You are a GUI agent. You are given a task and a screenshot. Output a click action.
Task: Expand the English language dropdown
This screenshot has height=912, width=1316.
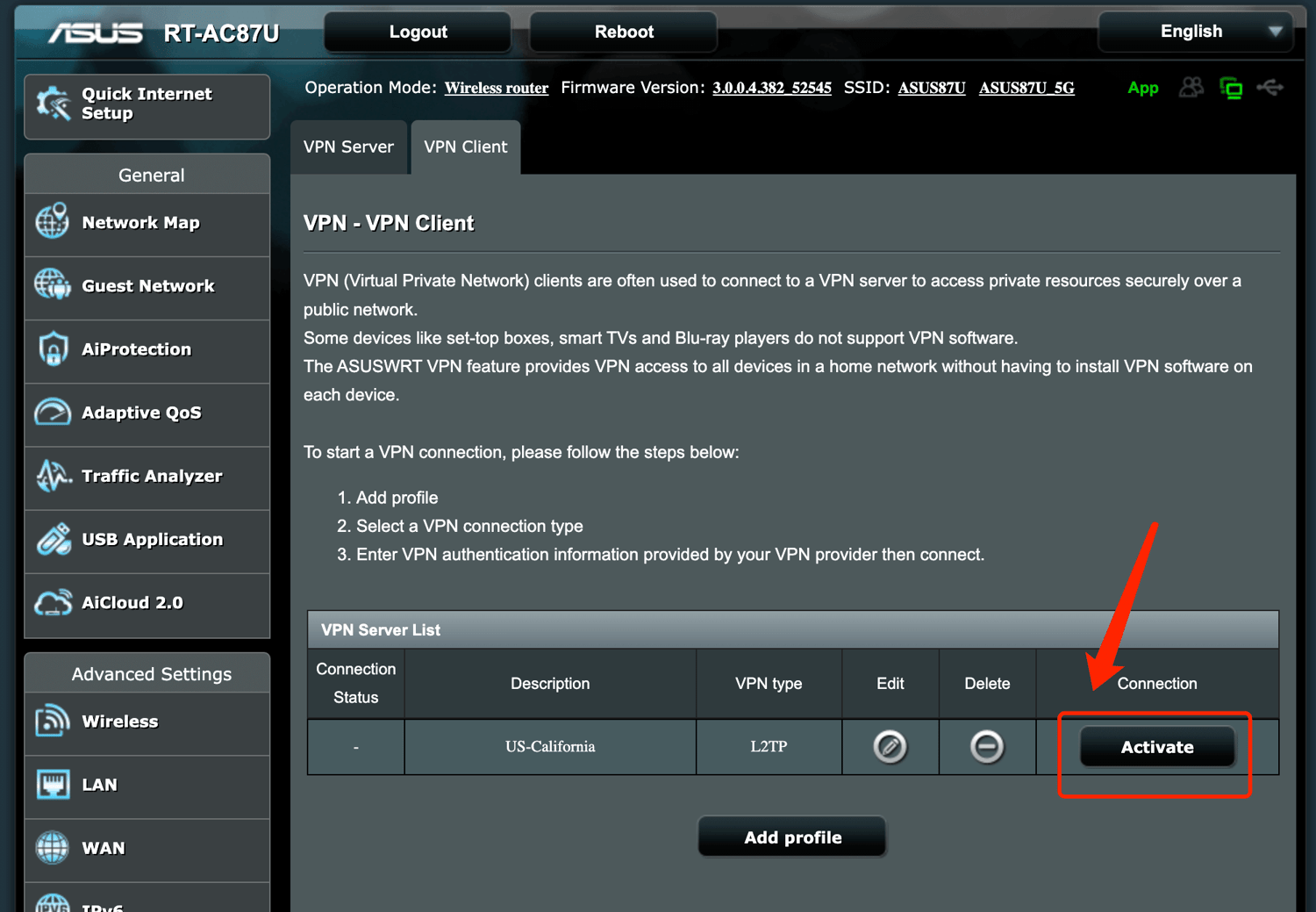[x=1195, y=32]
